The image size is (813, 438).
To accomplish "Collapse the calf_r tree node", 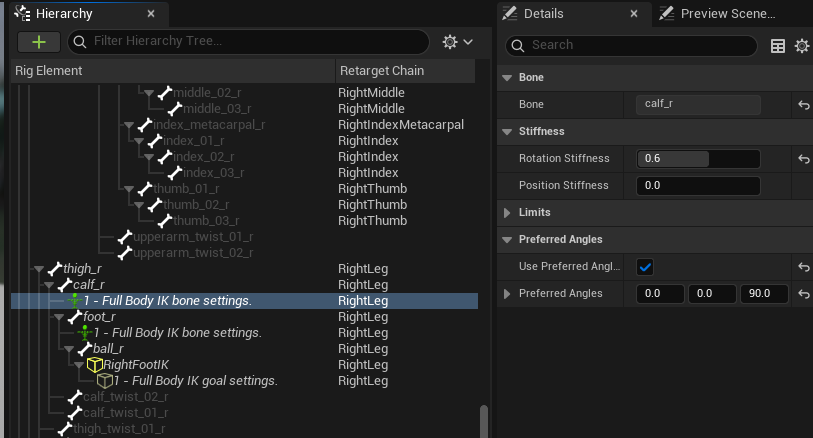I will pos(49,285).
